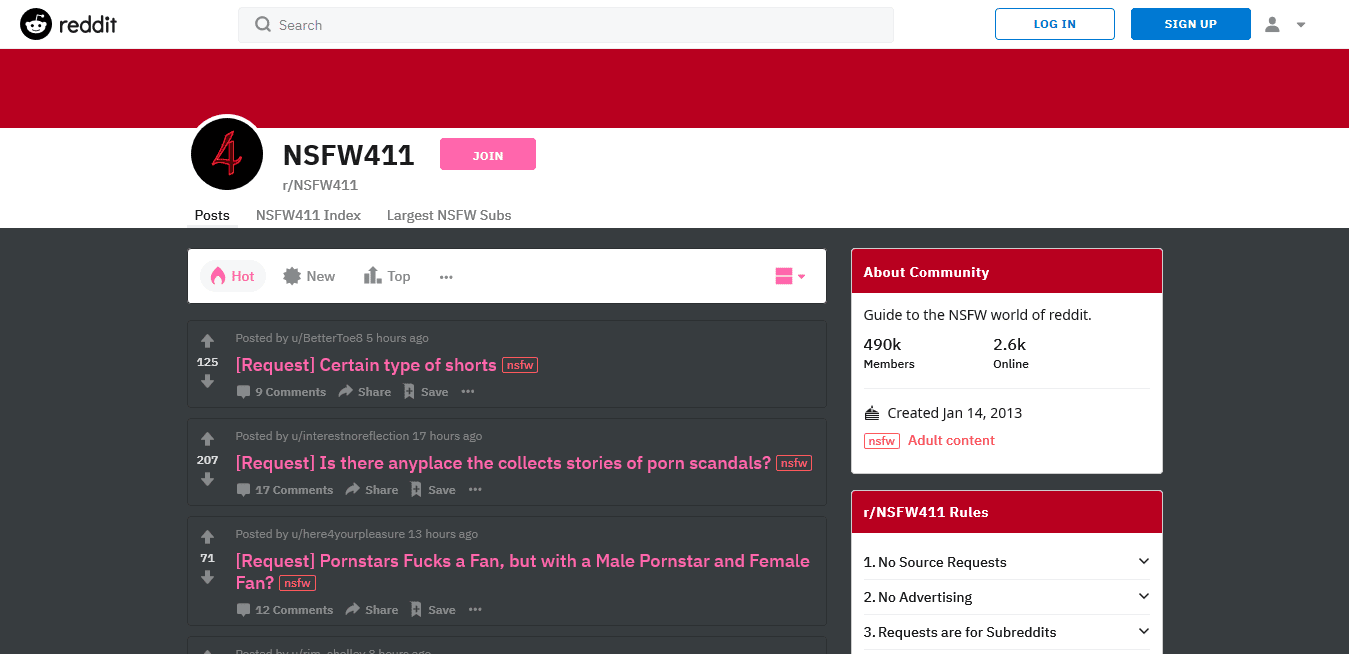Viewport: 1349px width, 654px height.
Task: Click the 'Created Jan 14, 2013' text
Action: click(x=954, y=413)
